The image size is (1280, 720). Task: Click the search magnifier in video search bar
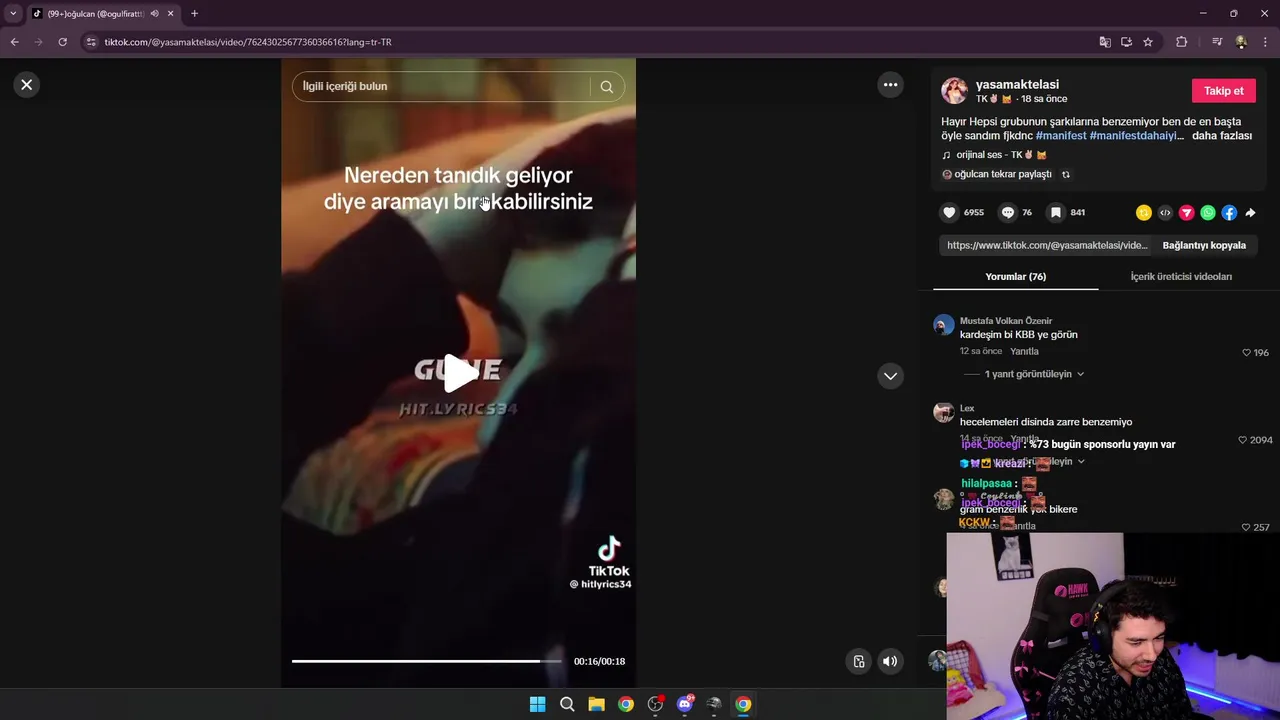pos(607,87)
